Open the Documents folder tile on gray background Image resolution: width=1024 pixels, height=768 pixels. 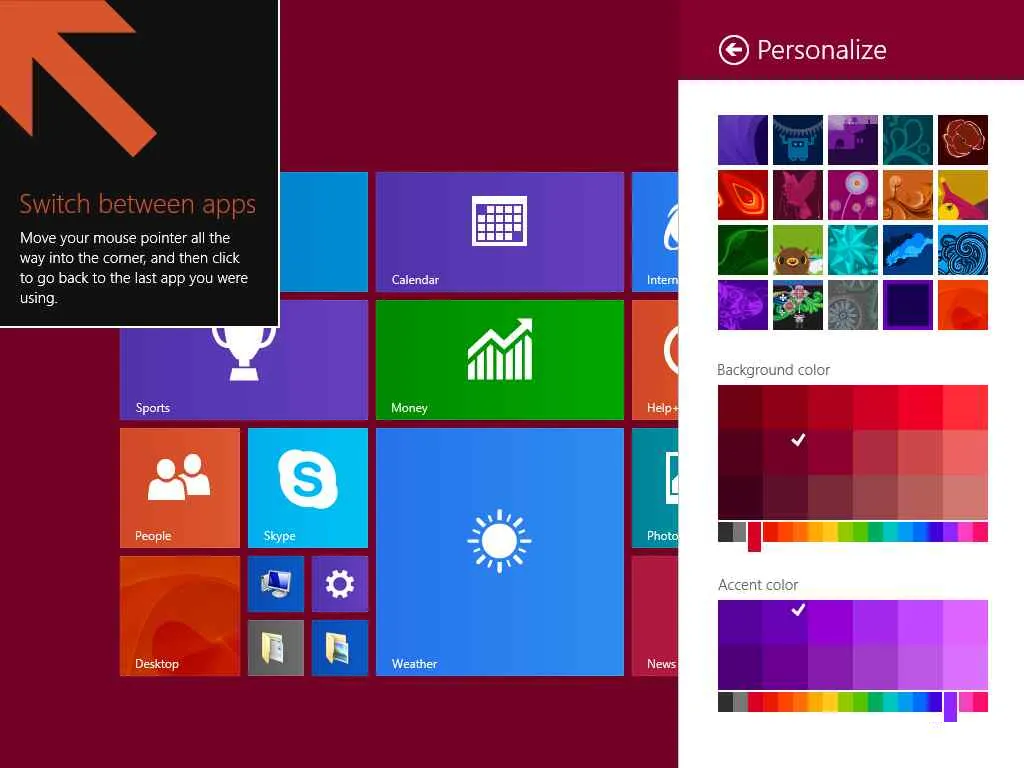tap(276, 648)
